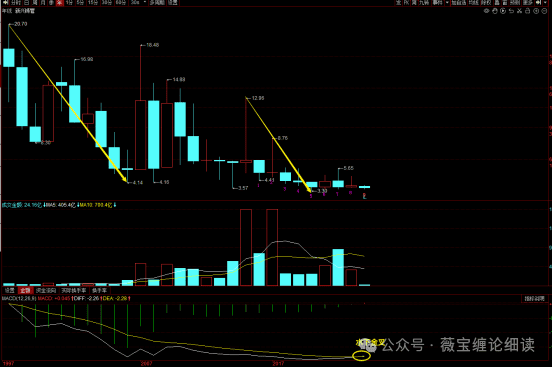The image size is (553, 367).
Task: Expand the dropdown after 事件
Action: click(448, 2)
